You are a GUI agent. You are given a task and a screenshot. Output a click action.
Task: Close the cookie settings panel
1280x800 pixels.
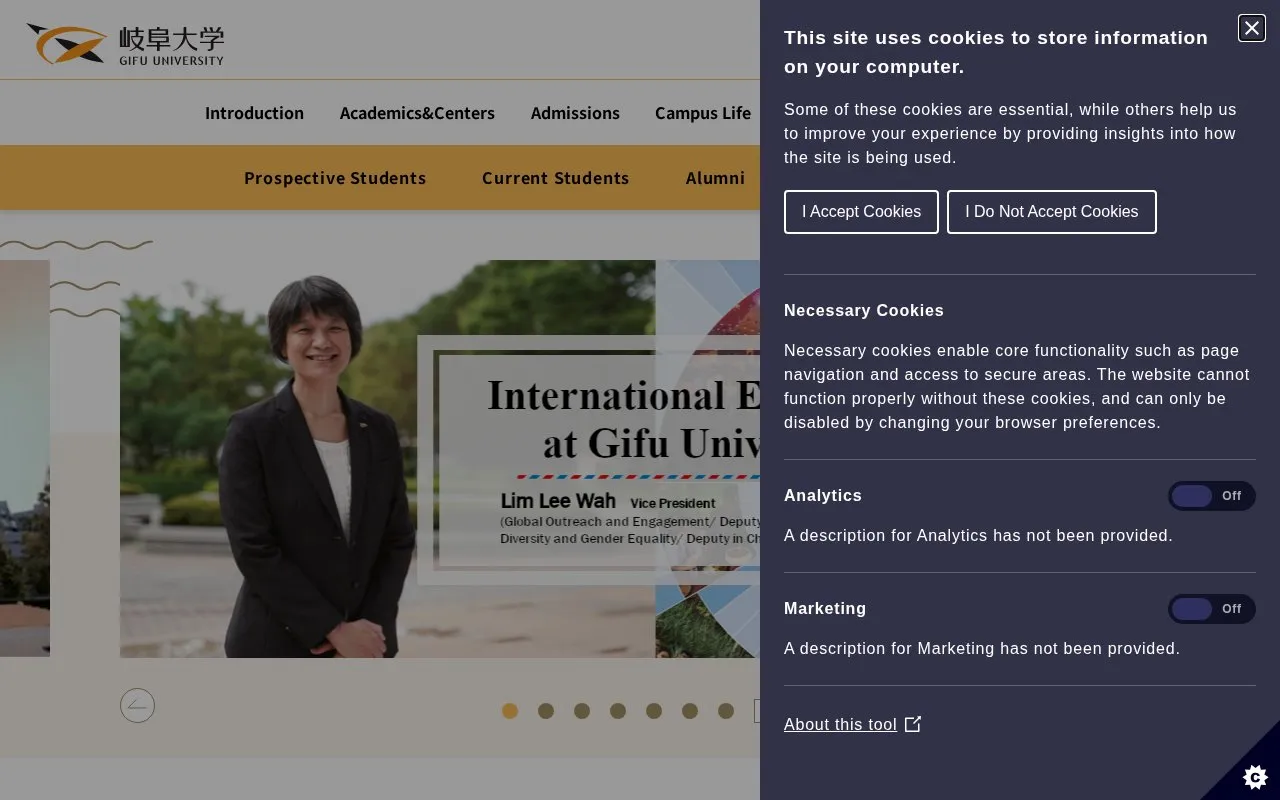point(1252,28)
